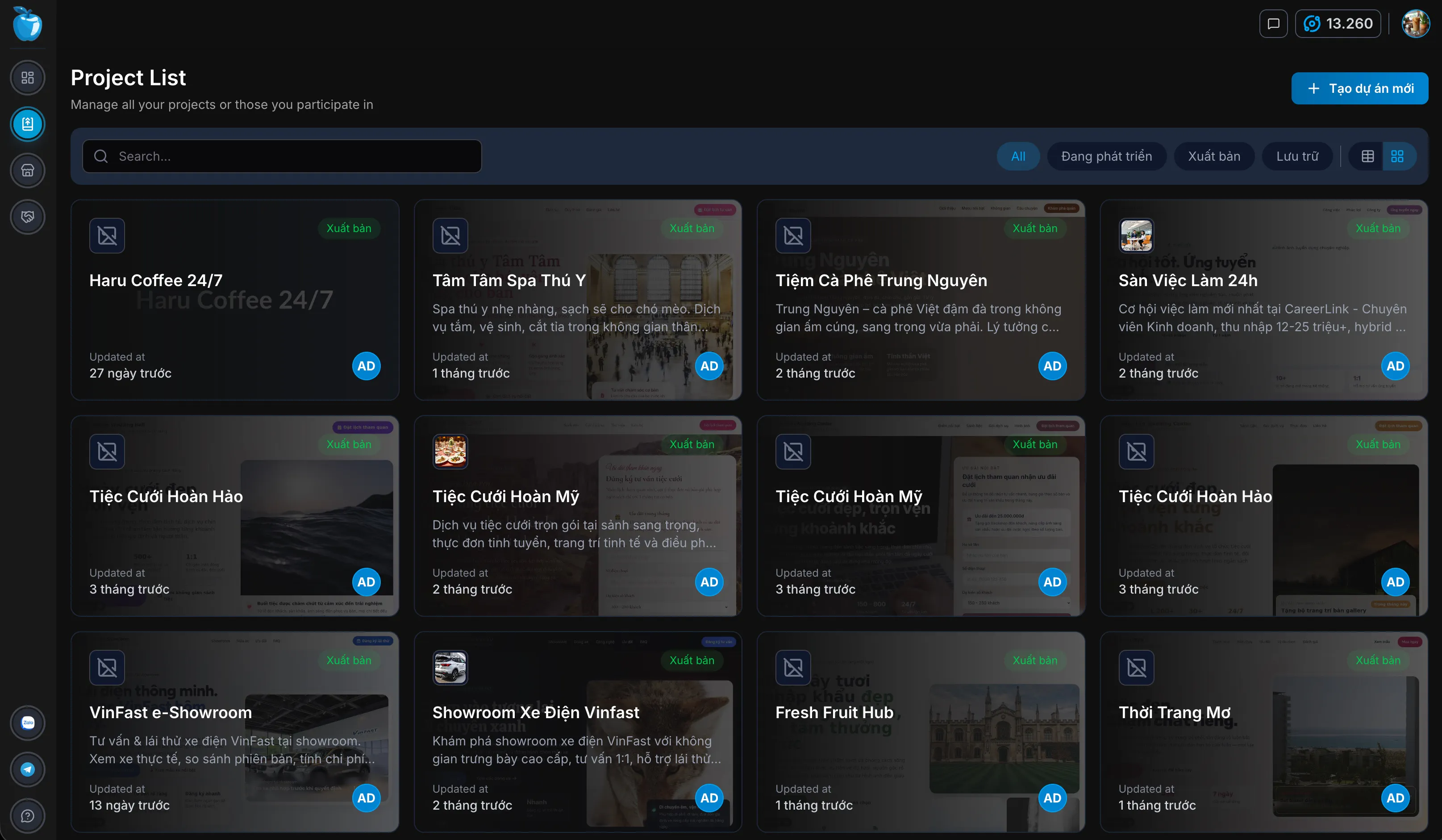This screenshot has height=840, width=1442.
Task: Click placeholder image icon on Fresh Fruit Hub
Action: pos(793,667)
